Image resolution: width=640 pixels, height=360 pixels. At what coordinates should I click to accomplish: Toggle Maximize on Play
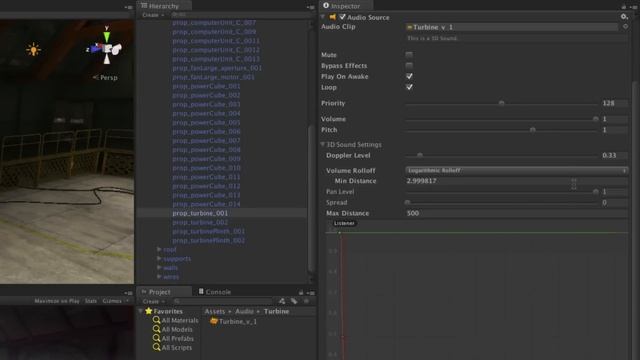(57, 301)
